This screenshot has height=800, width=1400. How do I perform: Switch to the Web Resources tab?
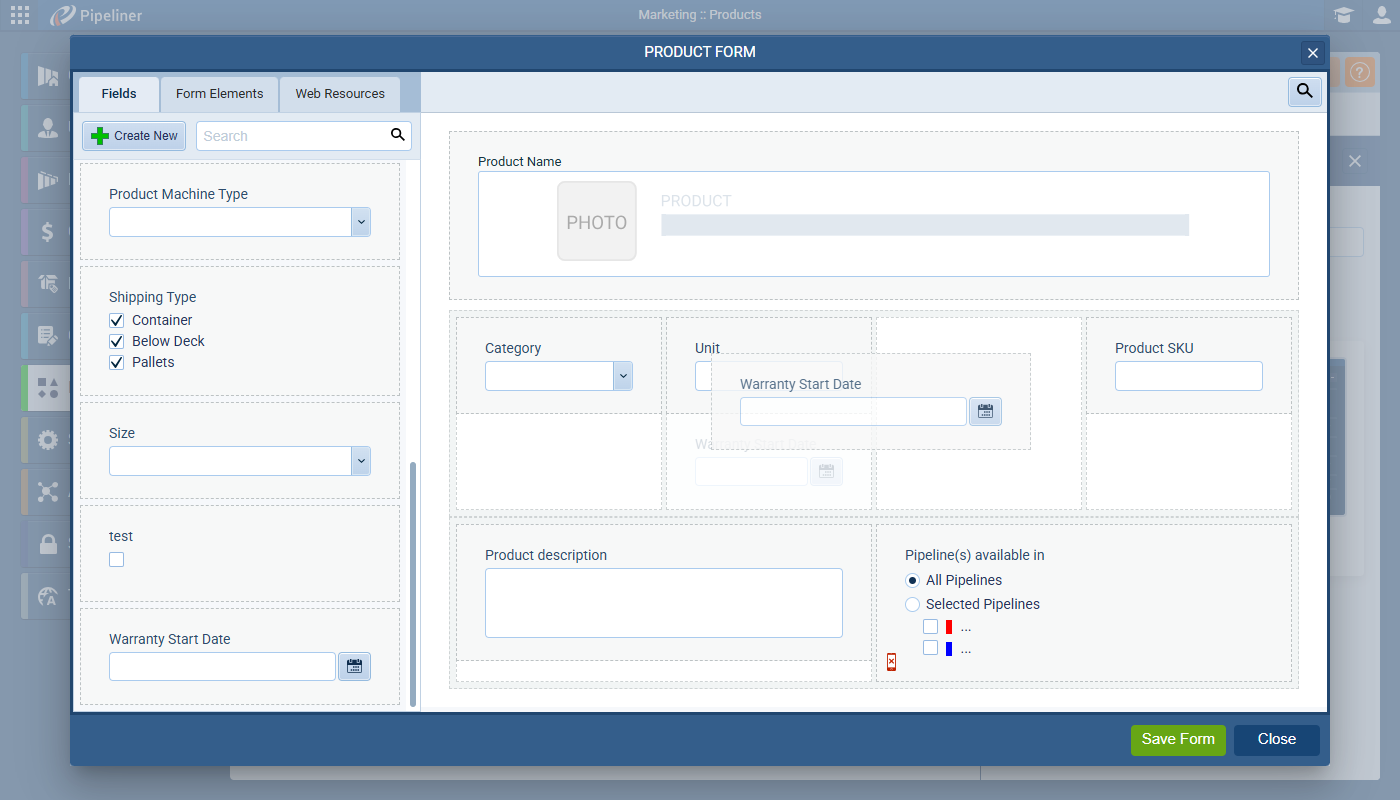340,94
